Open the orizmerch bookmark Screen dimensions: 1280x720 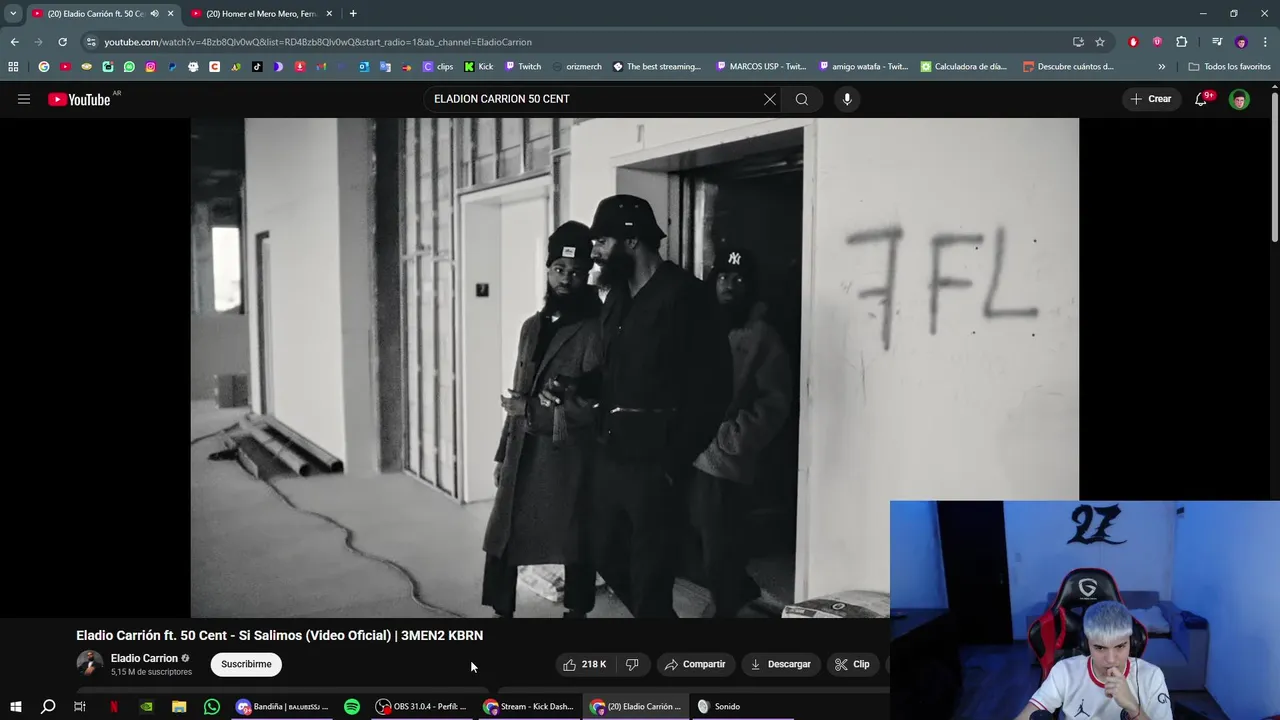(576, 67)
